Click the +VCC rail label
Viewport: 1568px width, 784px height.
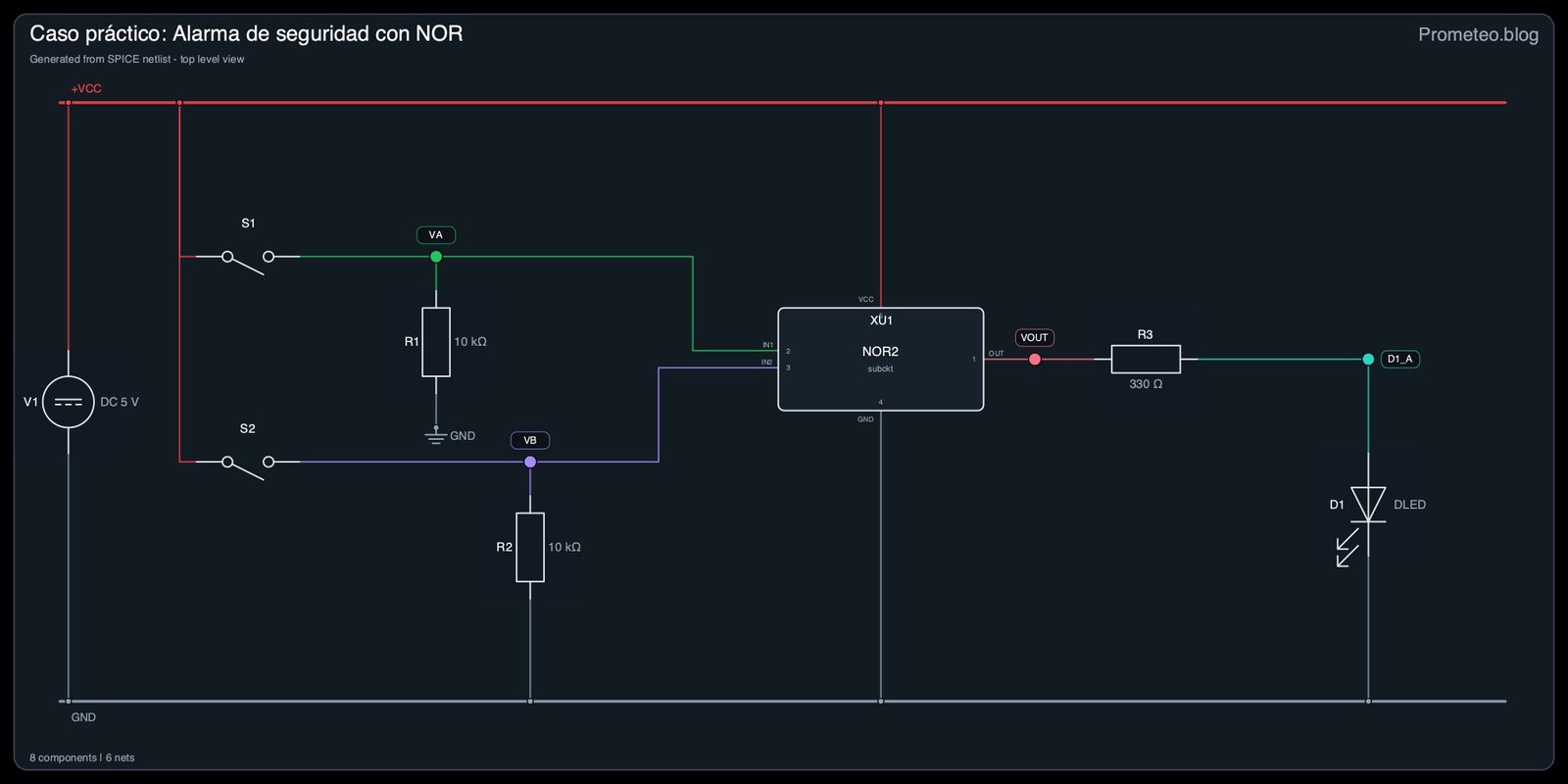(86, 88)
